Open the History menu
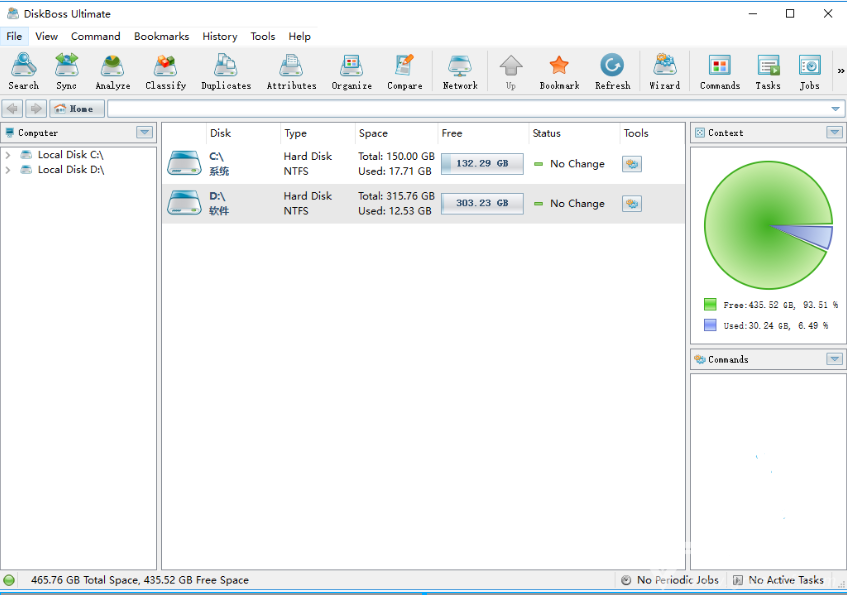This screenshot has width=847, height=595. coord(220,36)
